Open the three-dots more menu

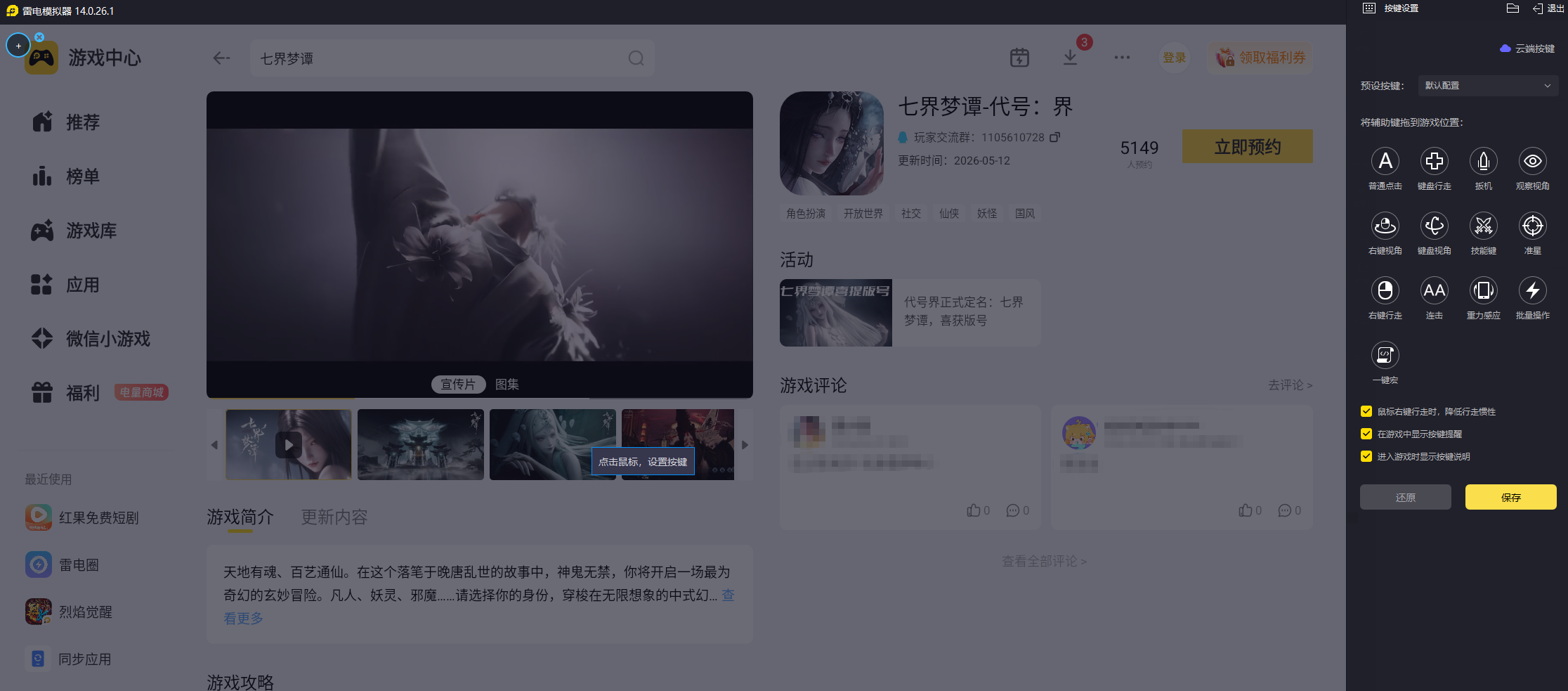pos(1122,58)
